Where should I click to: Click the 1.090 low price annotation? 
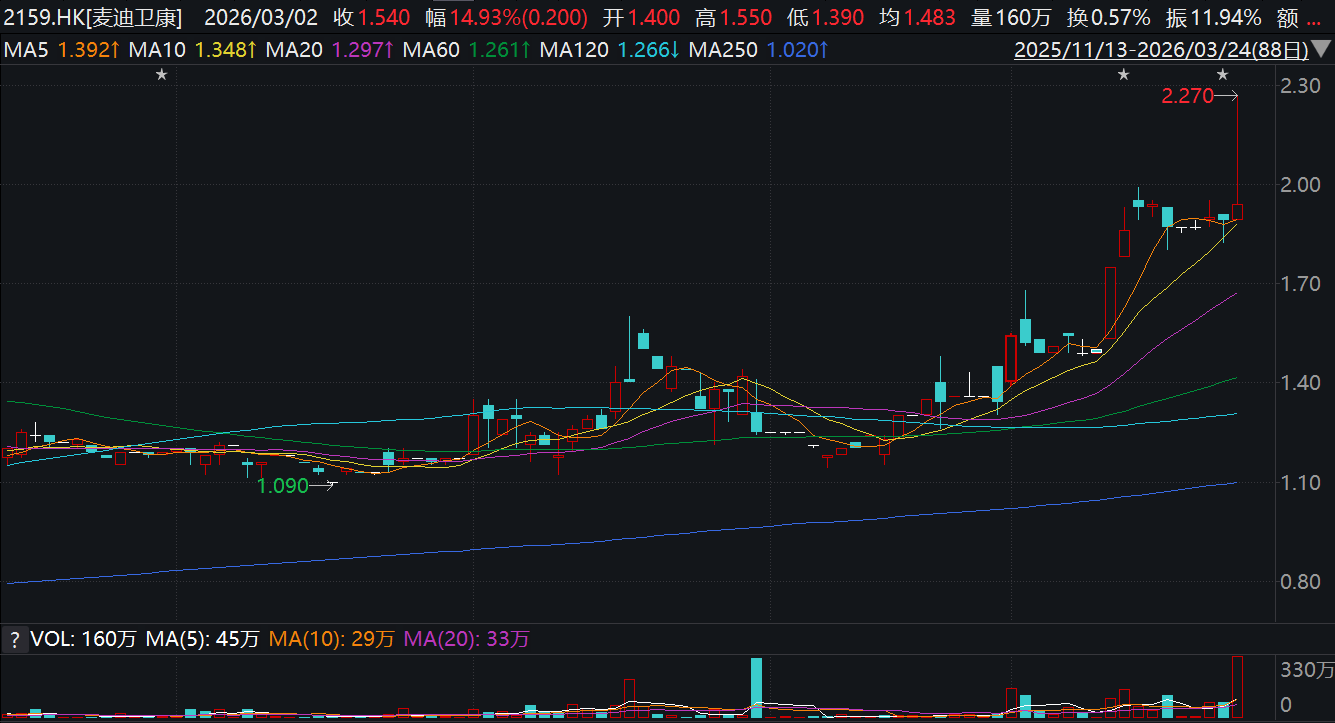click(x=283, y=485)
